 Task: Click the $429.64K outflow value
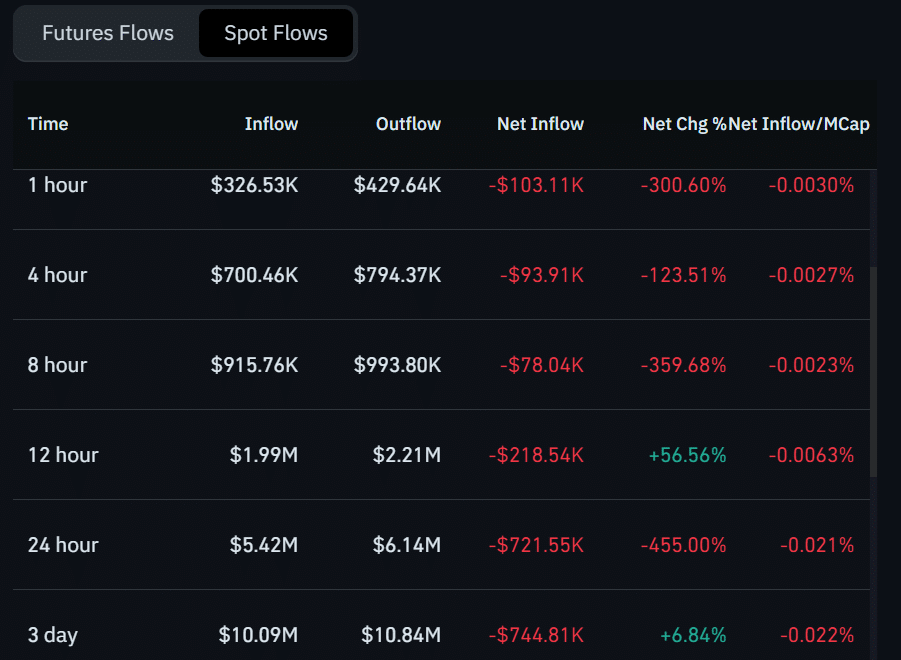pos(397,185)
